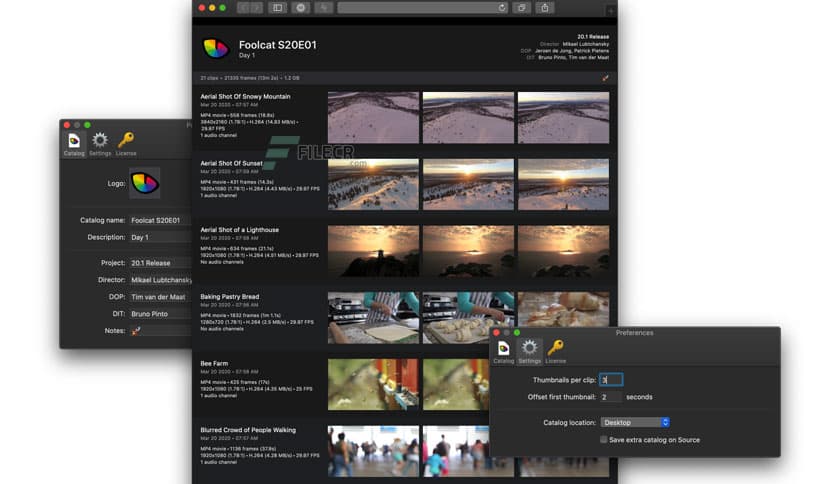Screen dimensions: 836x484
Task: Open first Baking Pastry Bread thumbnail
Action: coord(373,318)
